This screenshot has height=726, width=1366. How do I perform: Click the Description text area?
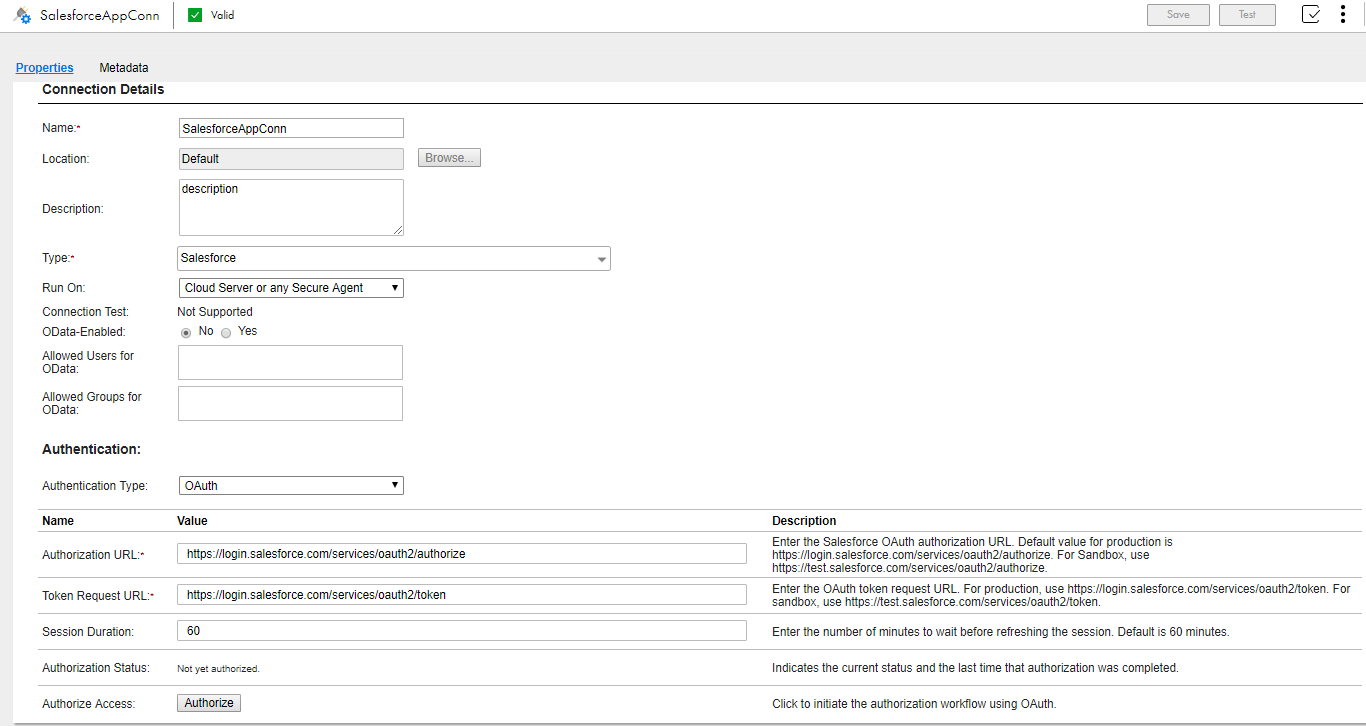point(291,208)
